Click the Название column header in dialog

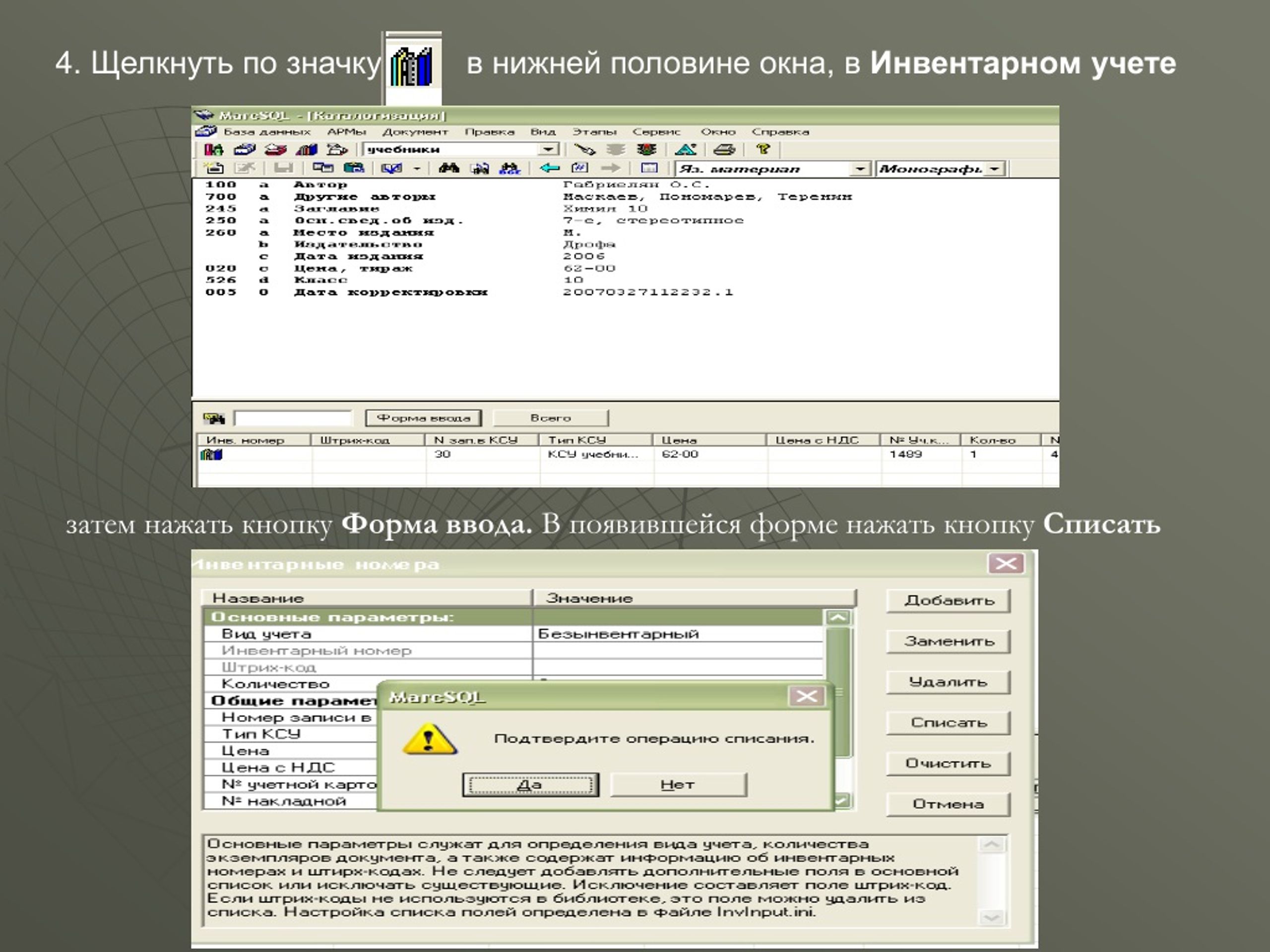(x=368, y=598)
